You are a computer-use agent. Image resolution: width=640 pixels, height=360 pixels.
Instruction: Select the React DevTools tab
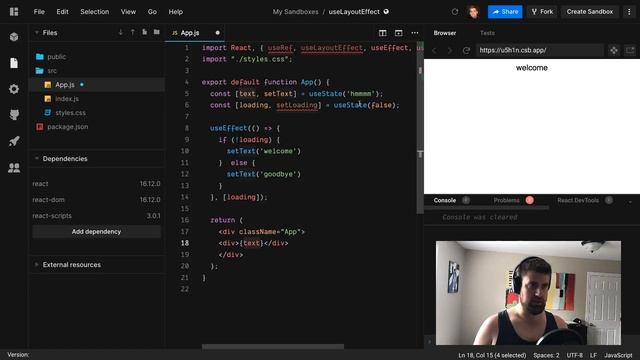(578, 200)
